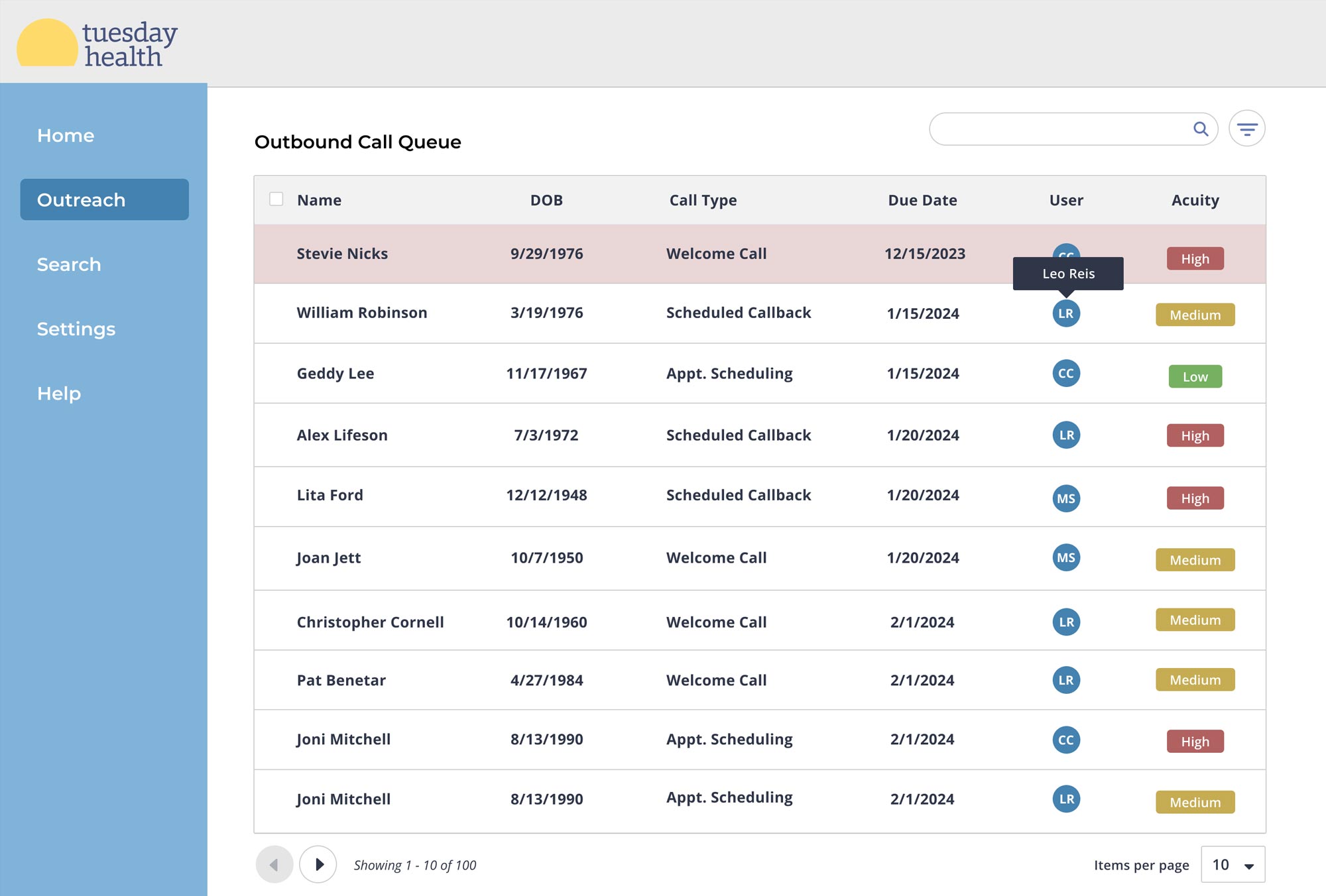The height and width of the screenshot is (896, 1326).
Task: Select the High acuity badge on Alex Lifeson
Action: pos(1195,435)
